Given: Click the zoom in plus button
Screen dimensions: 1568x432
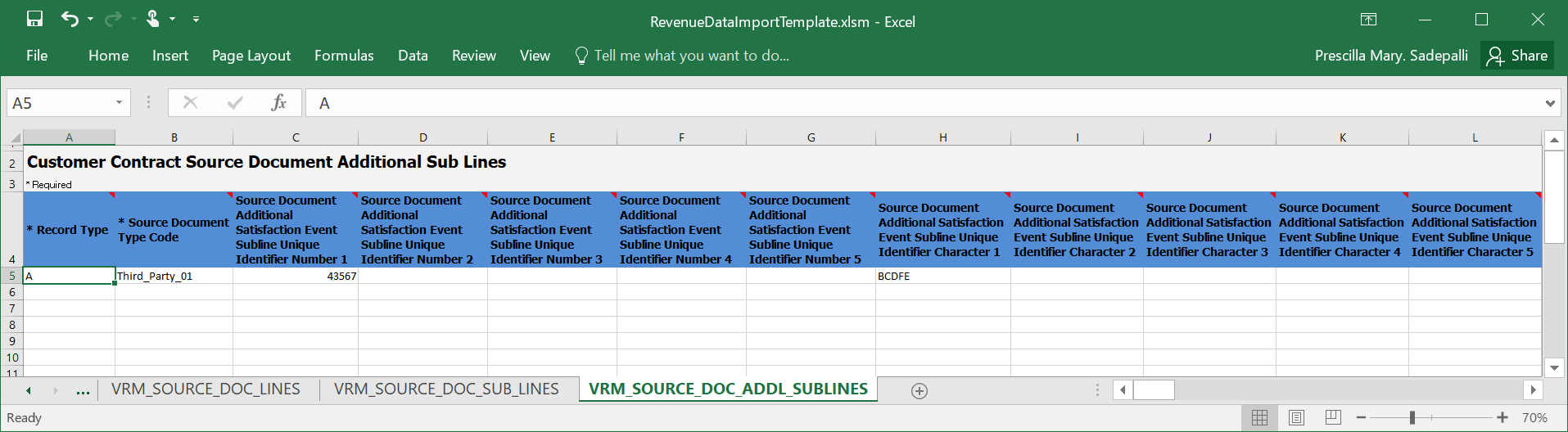Looking at the screenshot, I should click(1502, 417).
